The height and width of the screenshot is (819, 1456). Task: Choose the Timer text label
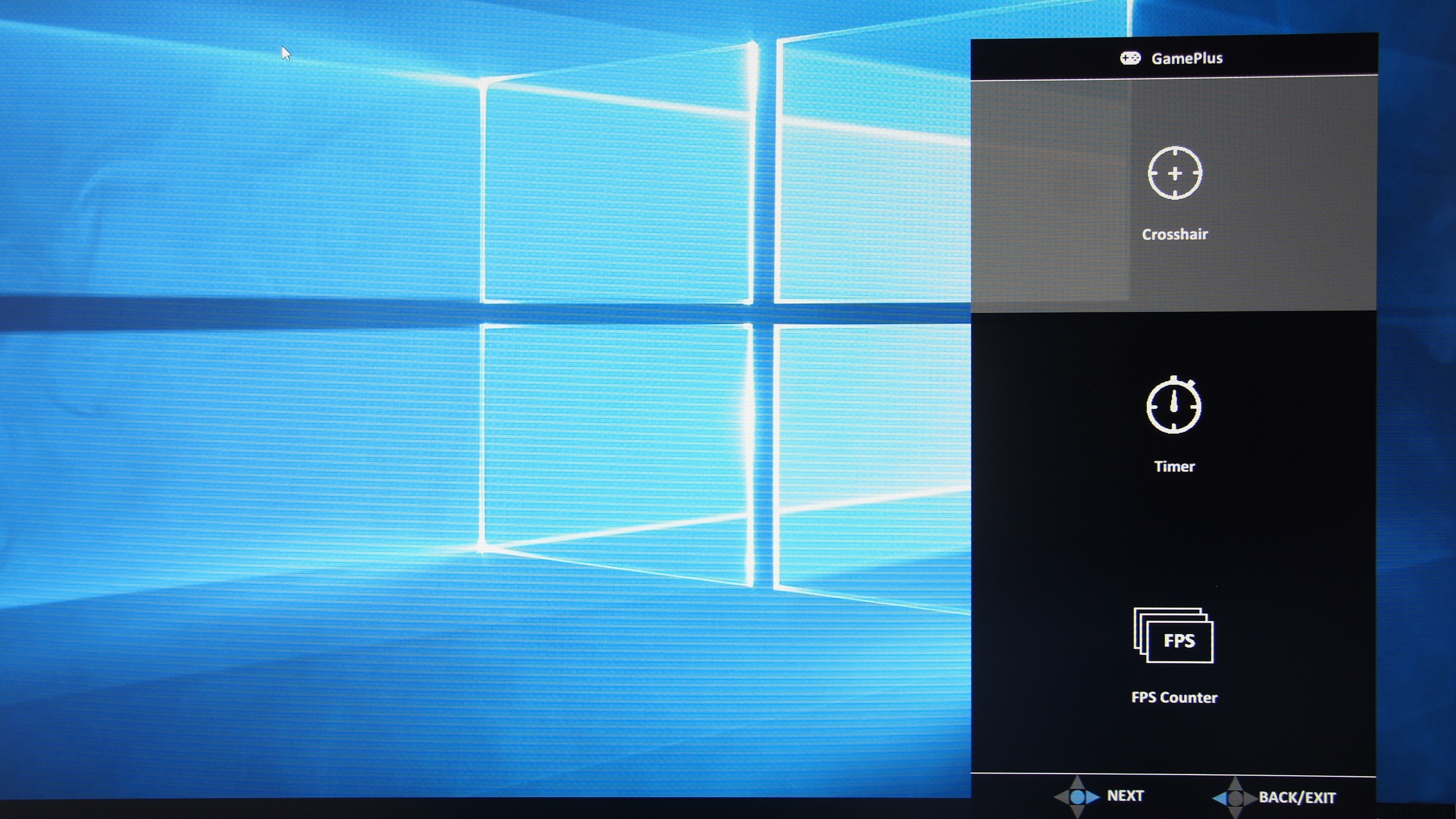(x=1174, y=466)
